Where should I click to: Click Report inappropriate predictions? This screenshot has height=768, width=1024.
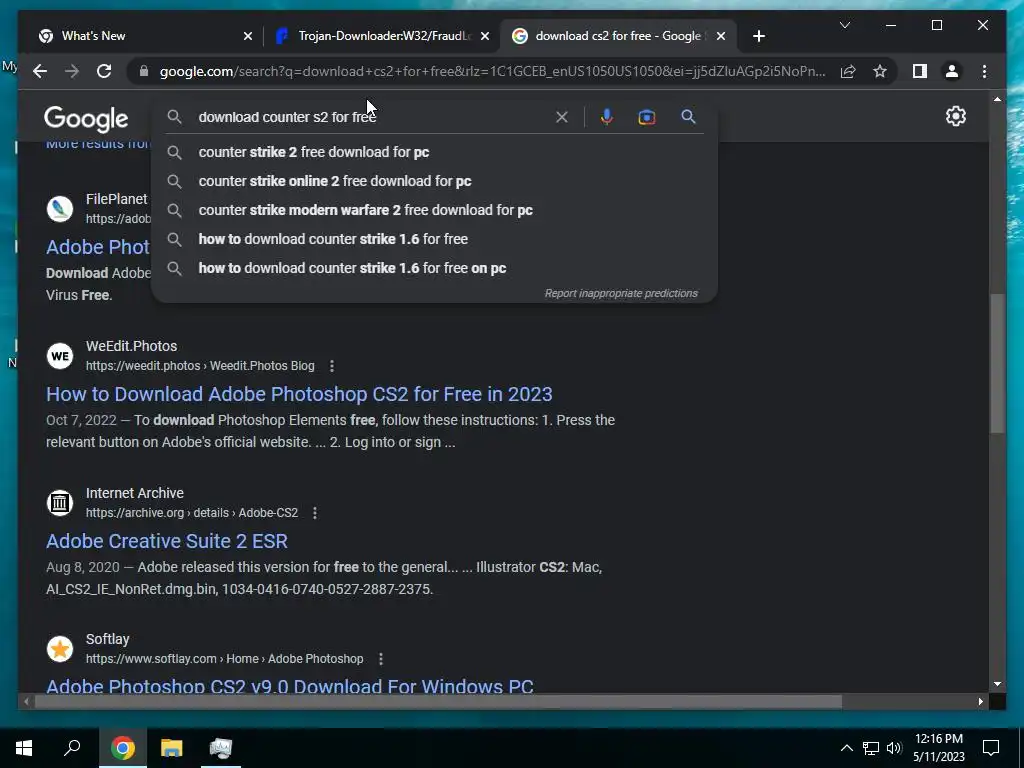(x=621, y=293)
